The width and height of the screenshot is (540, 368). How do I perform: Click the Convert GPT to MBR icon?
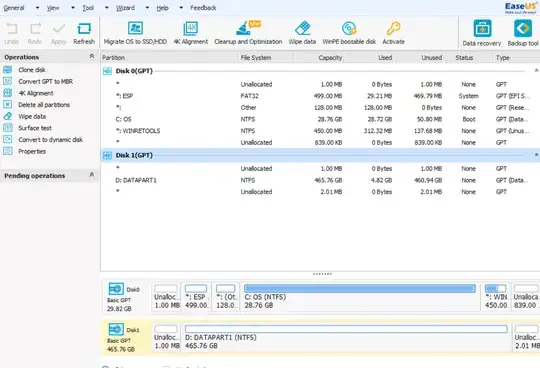click(8, 82)
